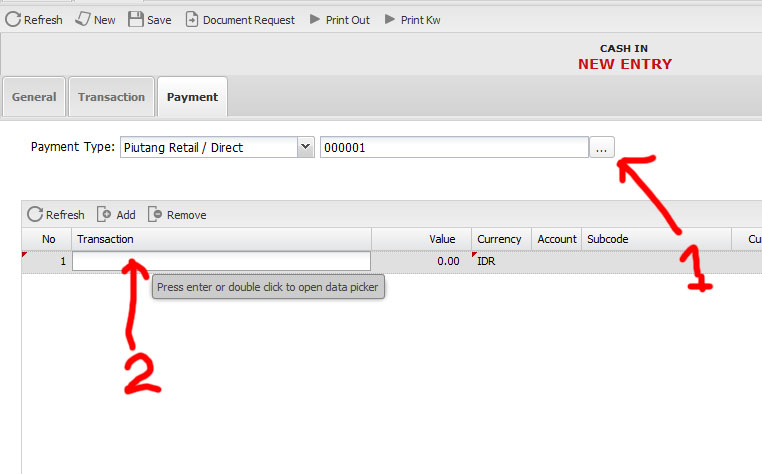Click the IDR currency cell
Viewport: 762px width, 474px height.
pyautogui.click(x=500, y=261)
